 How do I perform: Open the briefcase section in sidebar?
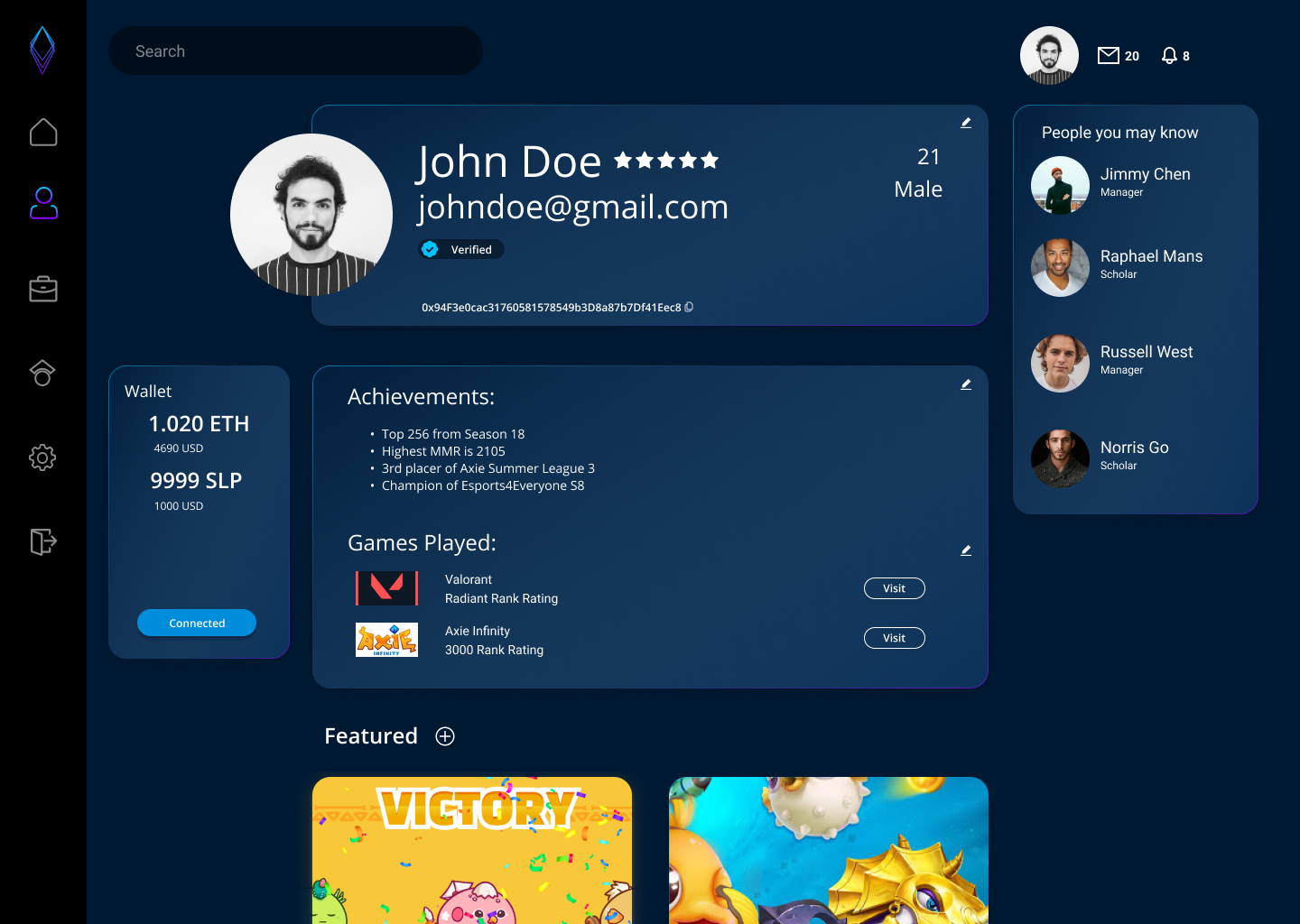(43, 289)
